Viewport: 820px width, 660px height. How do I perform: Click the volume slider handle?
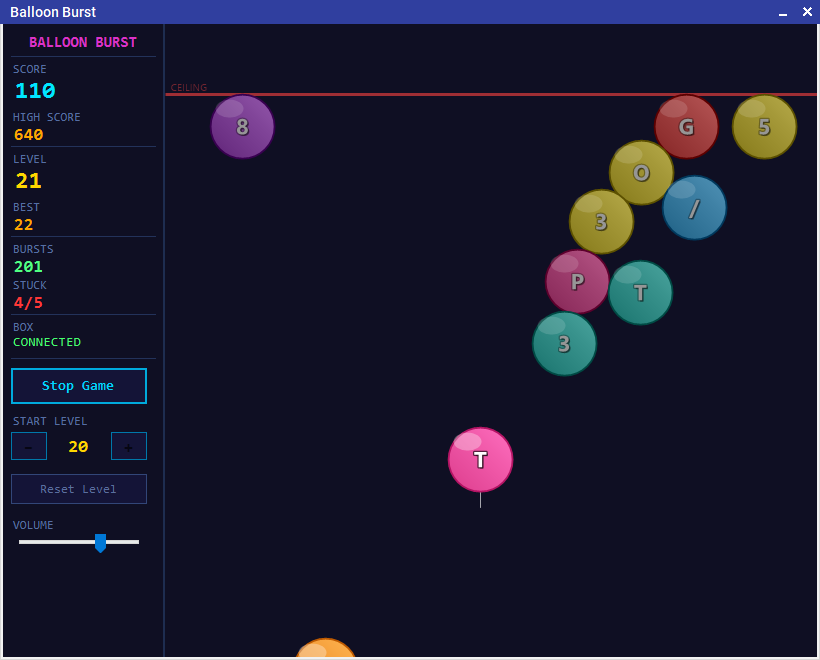[100, 543]
